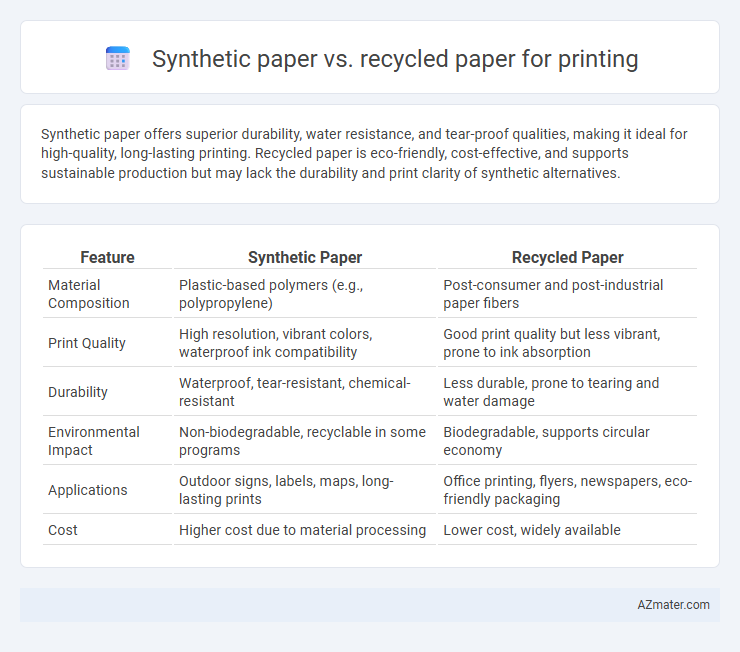Click 'Waterproof, tear-resistant, chemical-resistant' cell

pyautogui.click(x=305, y=392)
